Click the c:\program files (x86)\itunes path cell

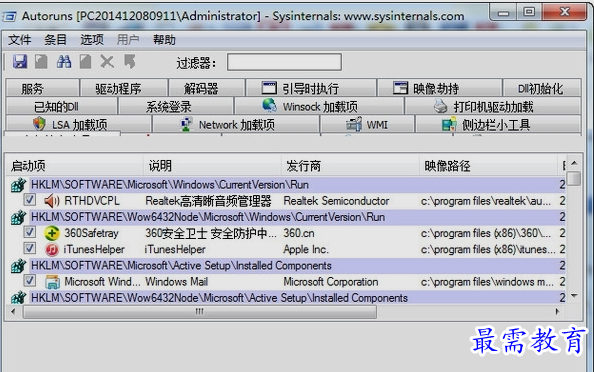pyautogui.click(x=488, y=249)
